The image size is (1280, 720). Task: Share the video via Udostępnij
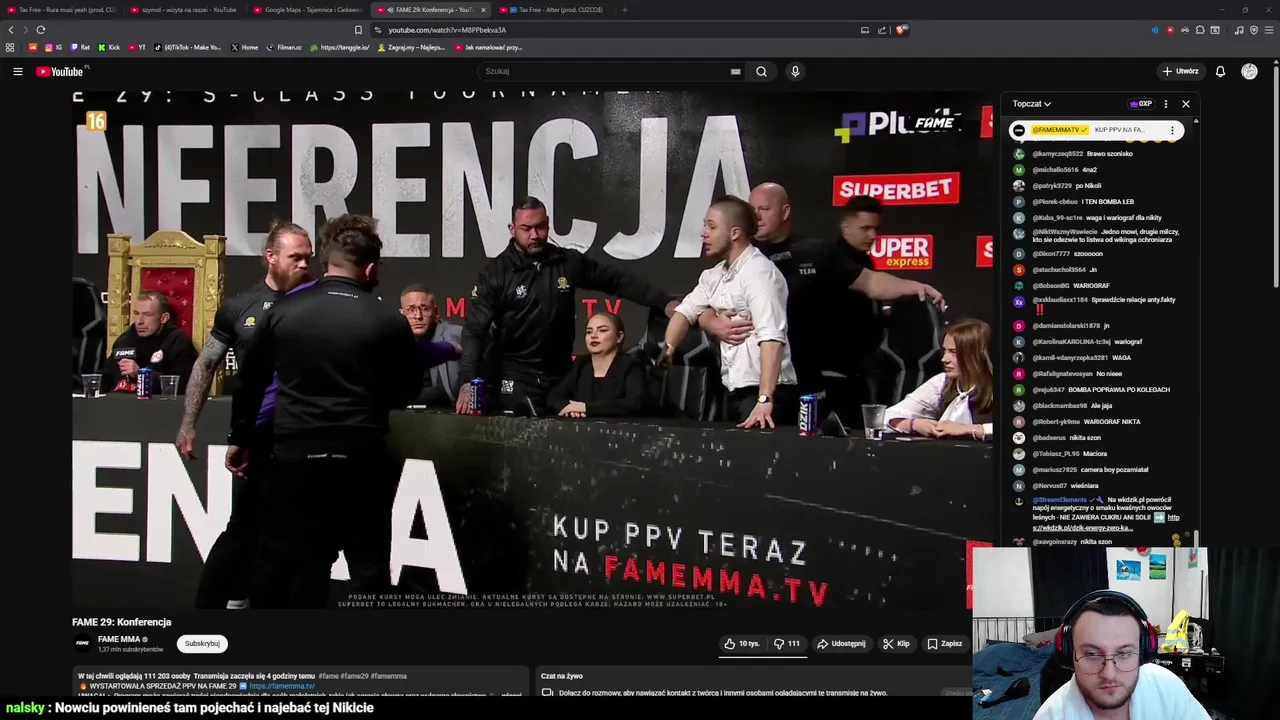841,644
